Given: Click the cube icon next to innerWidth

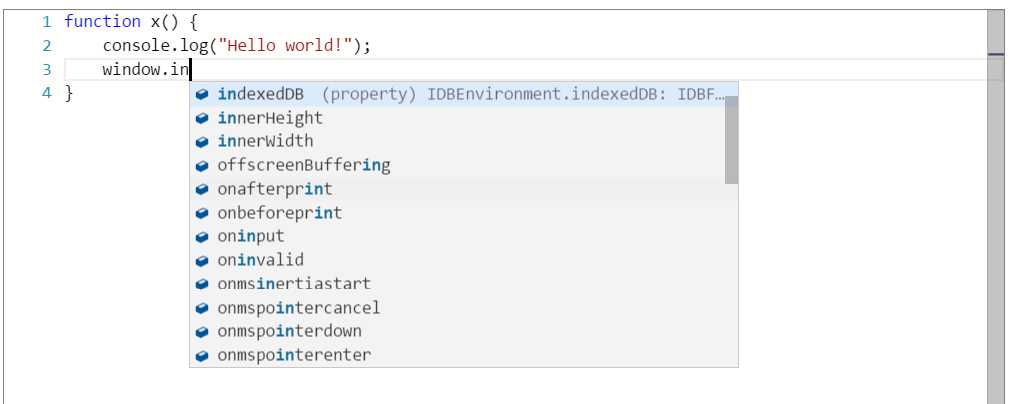Looking at the screenshot, I should tap(202, 141).
